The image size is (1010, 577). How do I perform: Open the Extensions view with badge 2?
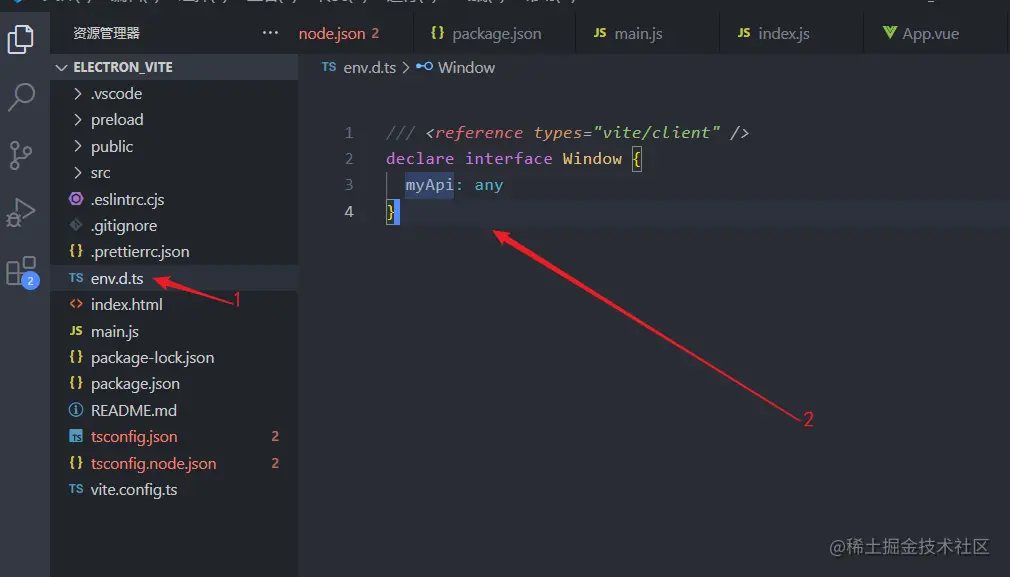[x=21, y=271]
